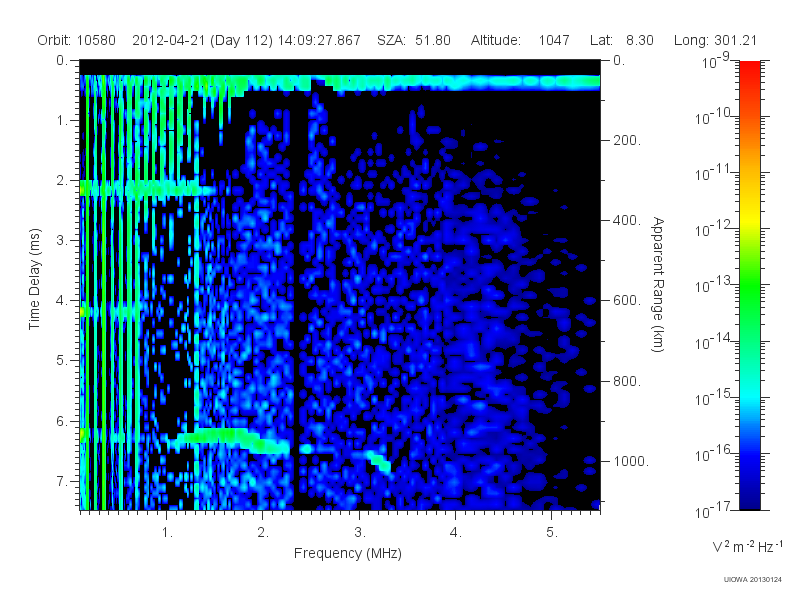The width and height of the screenshot is (800, 600).
Task: Select the date '2012-04-21 (Day 112)' text
Action: coord(203,40)
